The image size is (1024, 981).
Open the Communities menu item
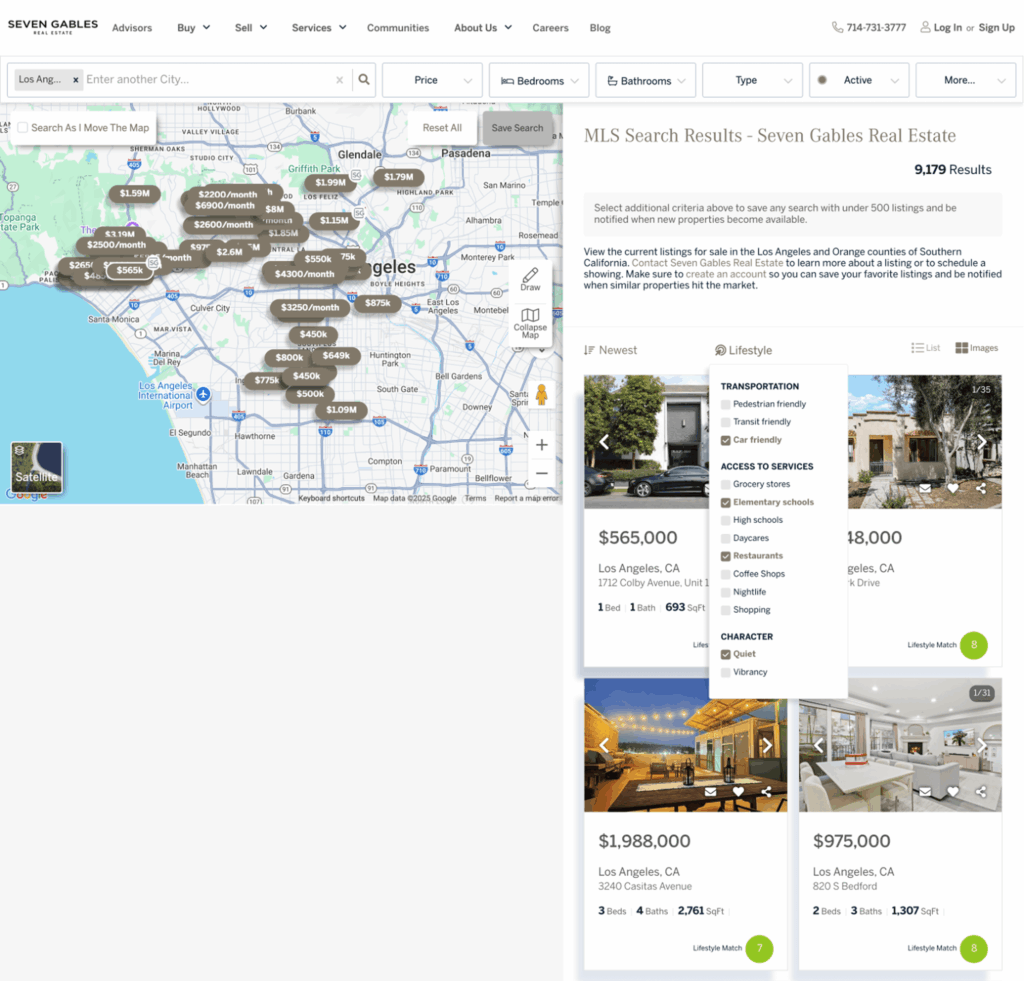(398, 28)
